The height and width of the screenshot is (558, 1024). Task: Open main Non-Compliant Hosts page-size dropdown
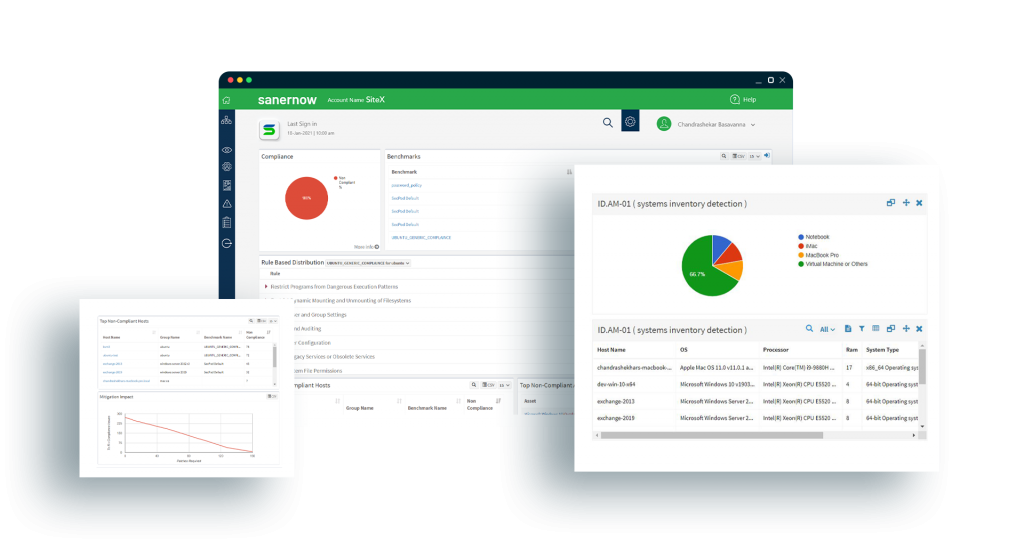coord(504,385)
